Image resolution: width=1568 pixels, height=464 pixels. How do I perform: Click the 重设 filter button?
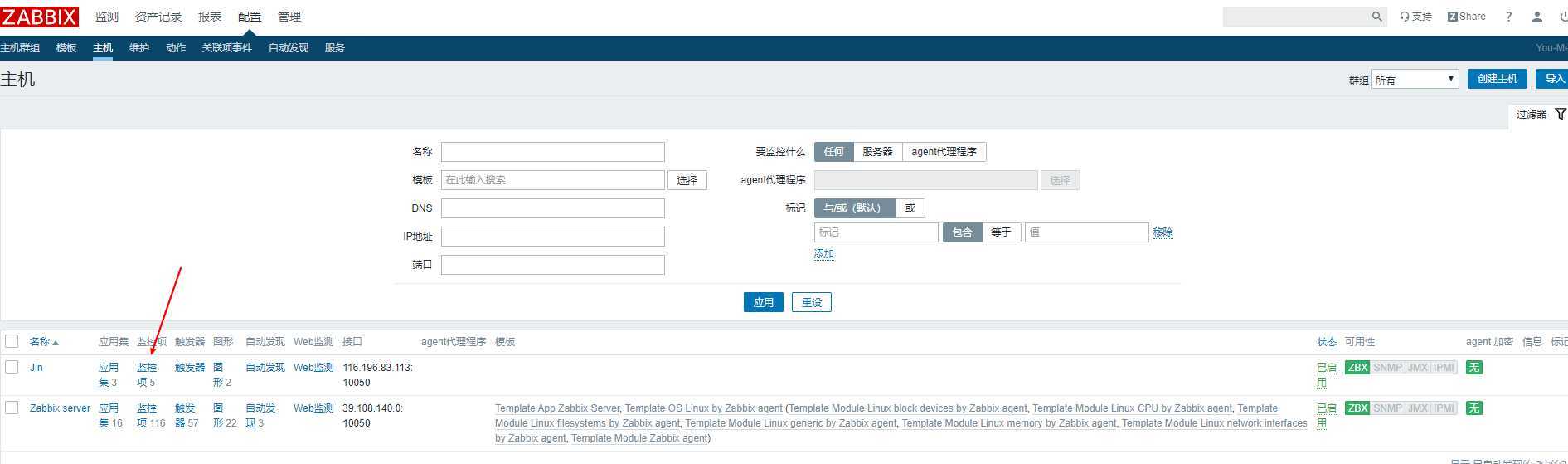click(x=812, y=303)
